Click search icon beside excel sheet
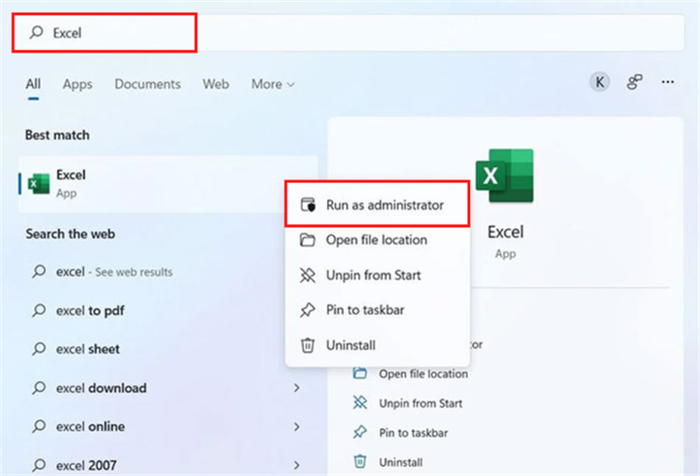 click(39, 348)
